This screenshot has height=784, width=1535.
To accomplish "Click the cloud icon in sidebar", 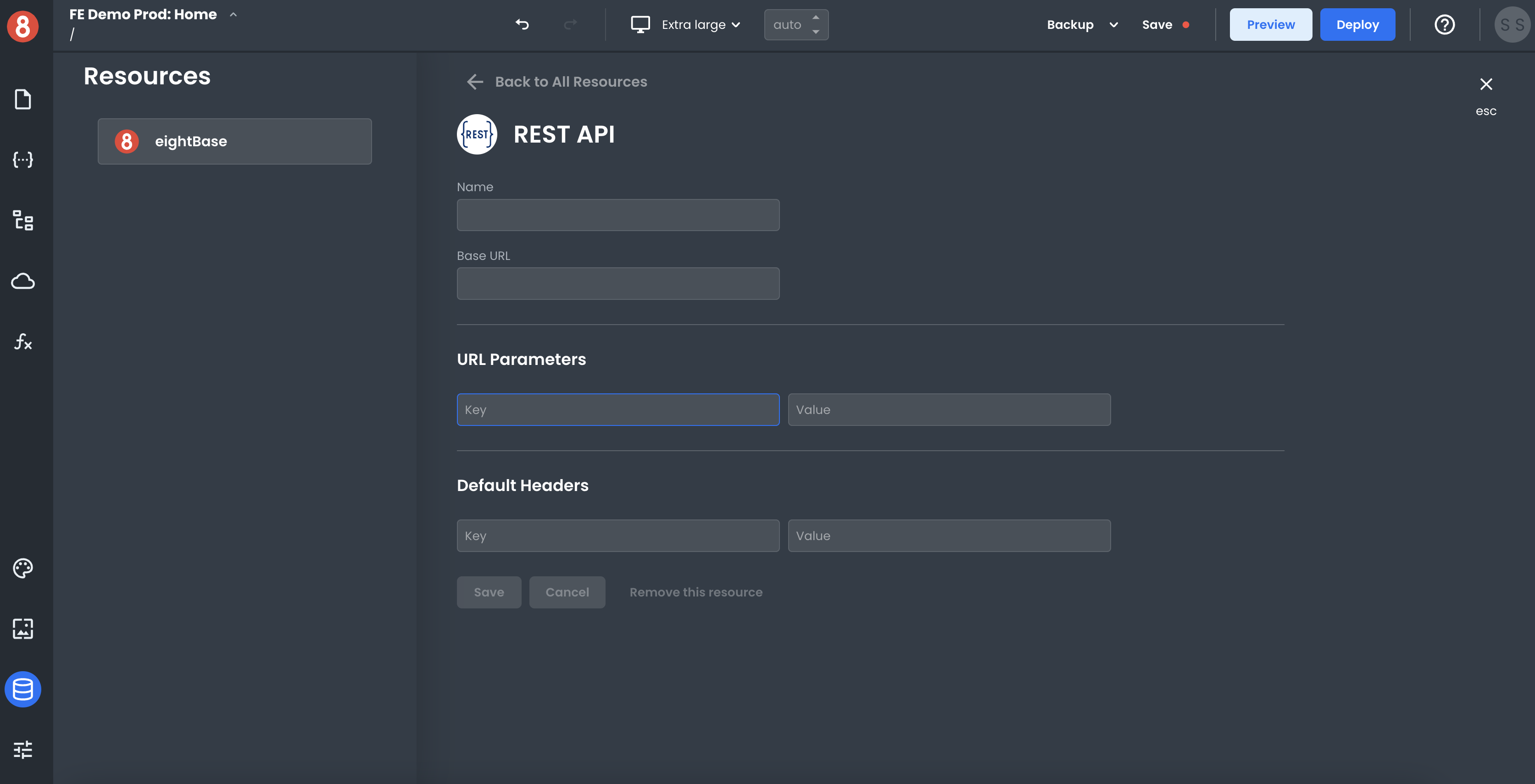I will 22,281.
